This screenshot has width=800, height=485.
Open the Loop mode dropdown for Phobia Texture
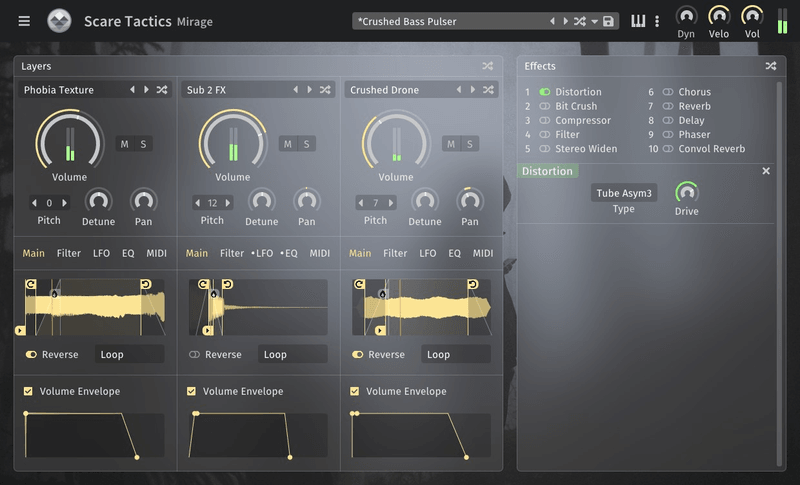130,354
